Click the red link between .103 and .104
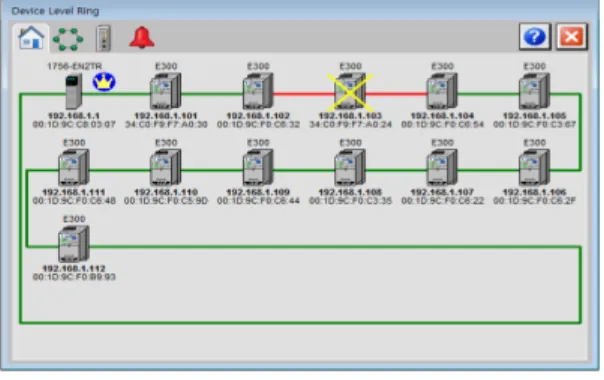 pyautogui.click(x=397, y=94)
